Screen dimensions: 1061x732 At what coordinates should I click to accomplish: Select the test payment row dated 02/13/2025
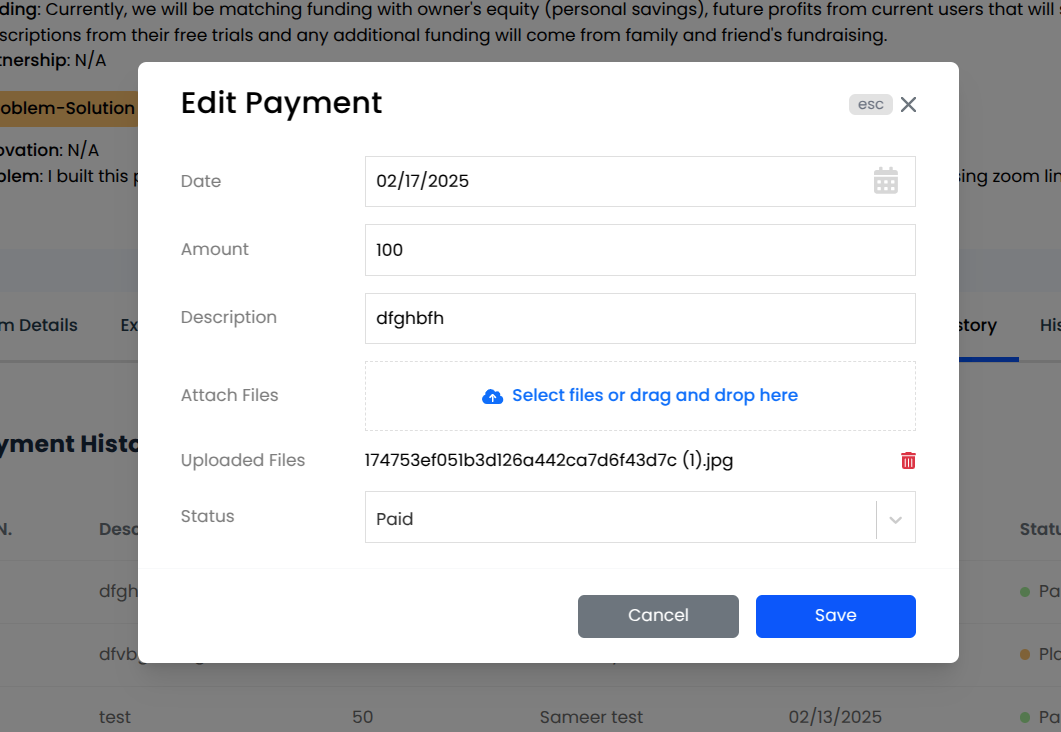(x=116, y=717)
